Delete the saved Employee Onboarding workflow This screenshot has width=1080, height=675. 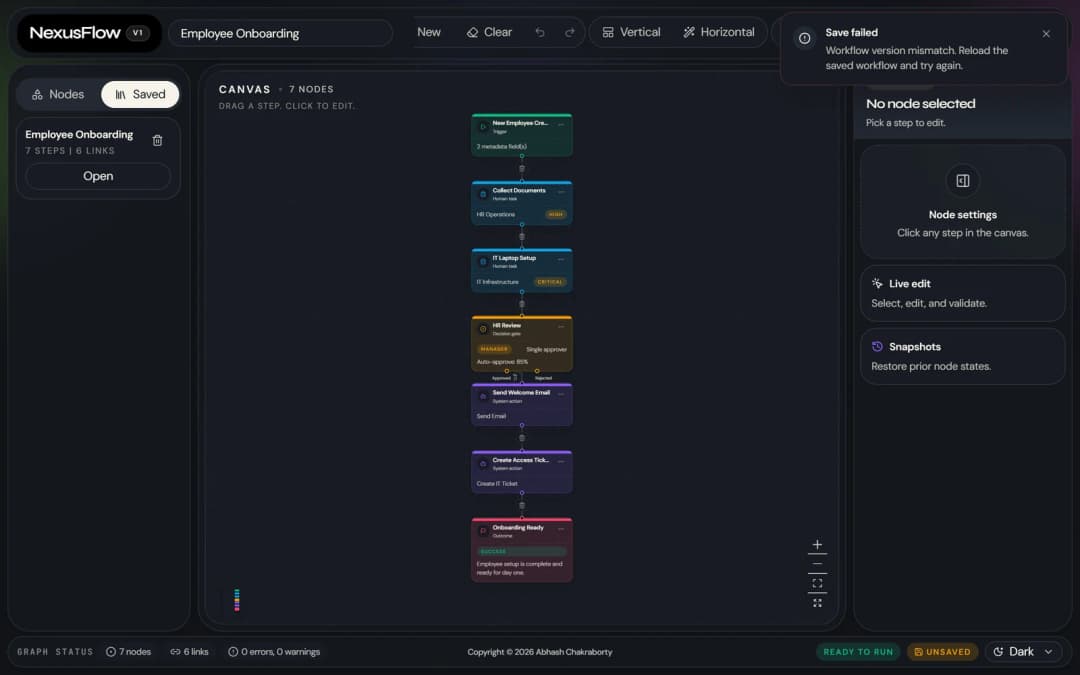[x=157, y=141]
